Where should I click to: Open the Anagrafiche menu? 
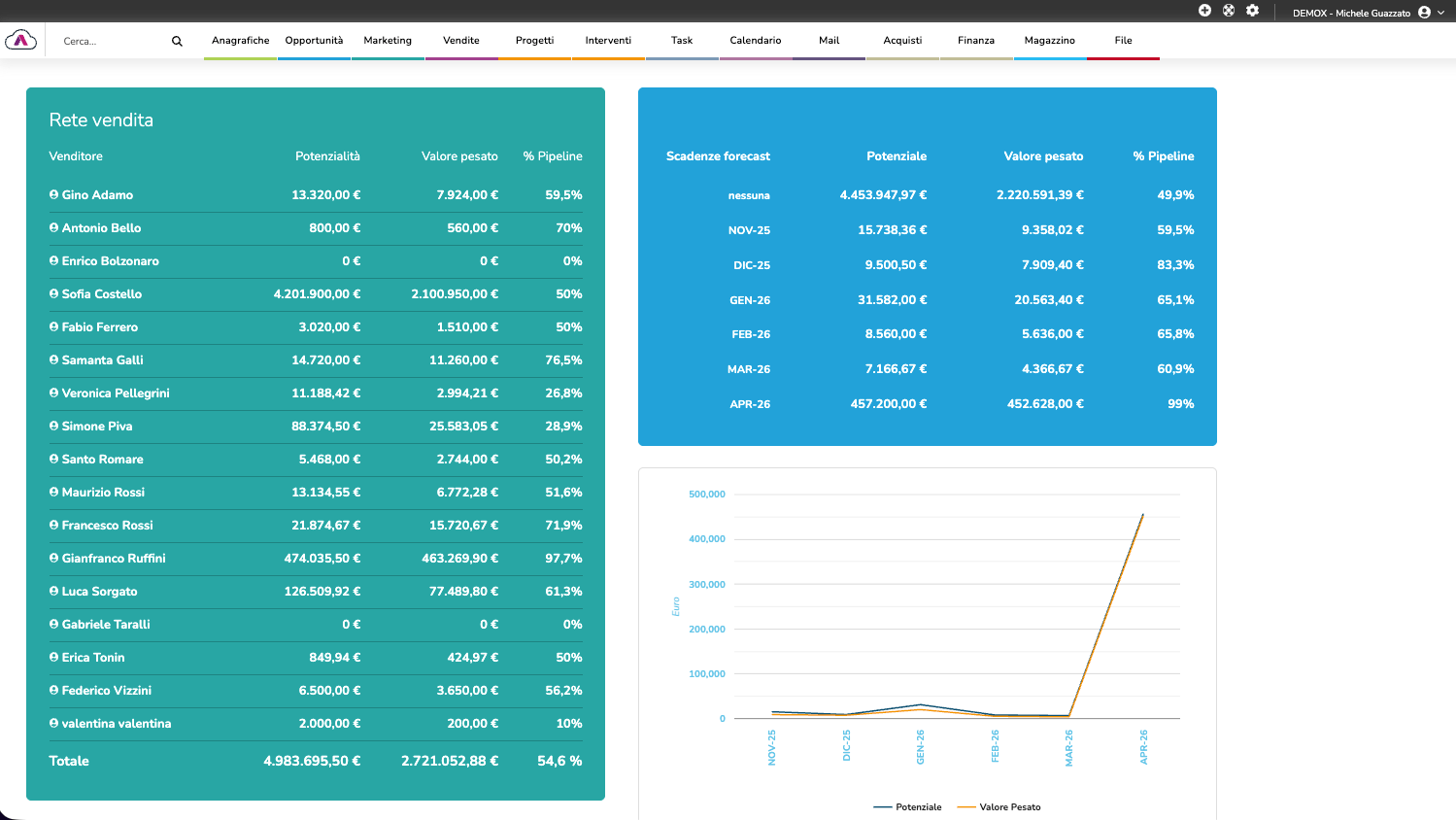click(240, 41)
